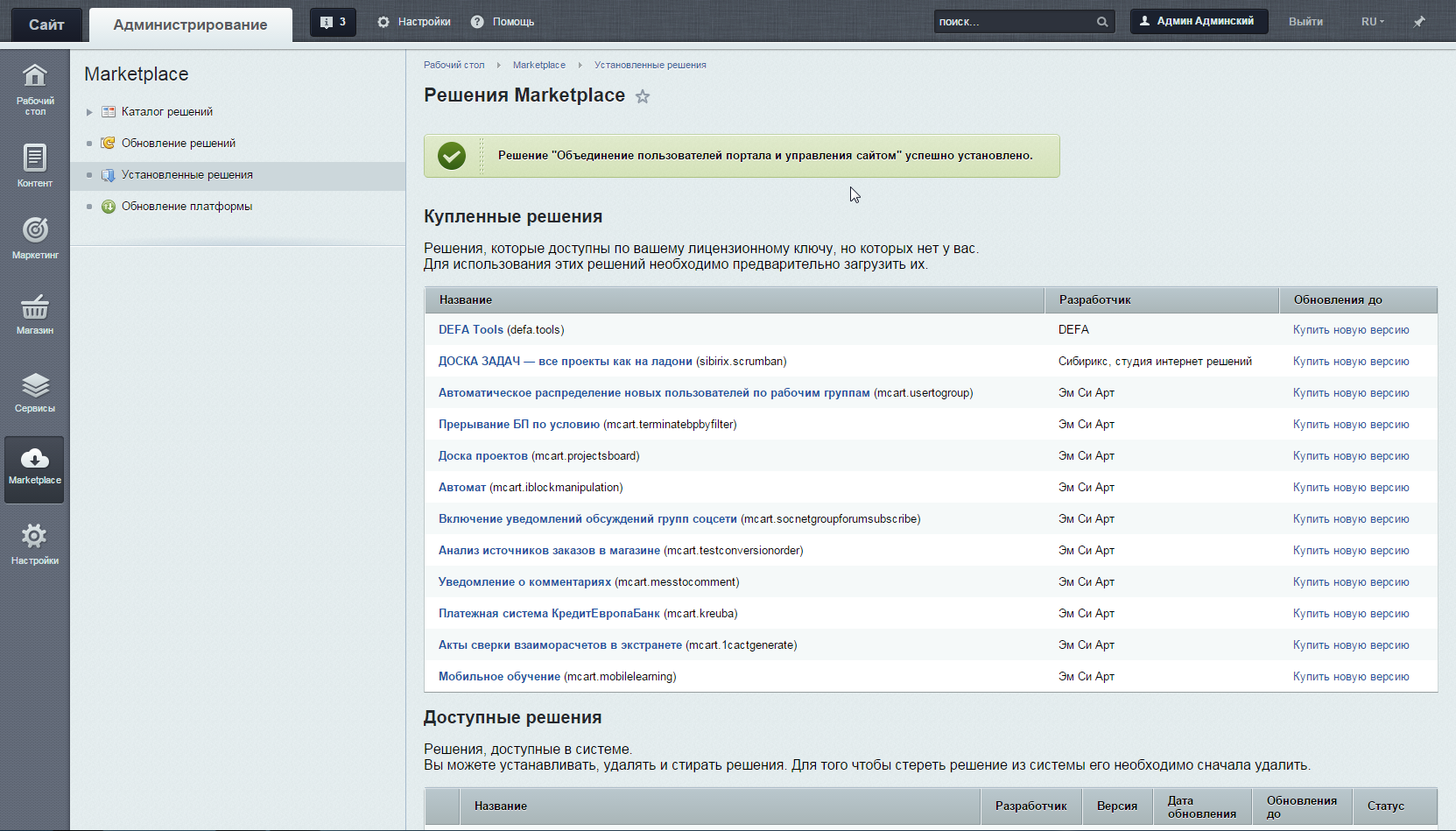Go to Установленные решения breadcrumb
Screen dimensions: 1456x831
651,65
